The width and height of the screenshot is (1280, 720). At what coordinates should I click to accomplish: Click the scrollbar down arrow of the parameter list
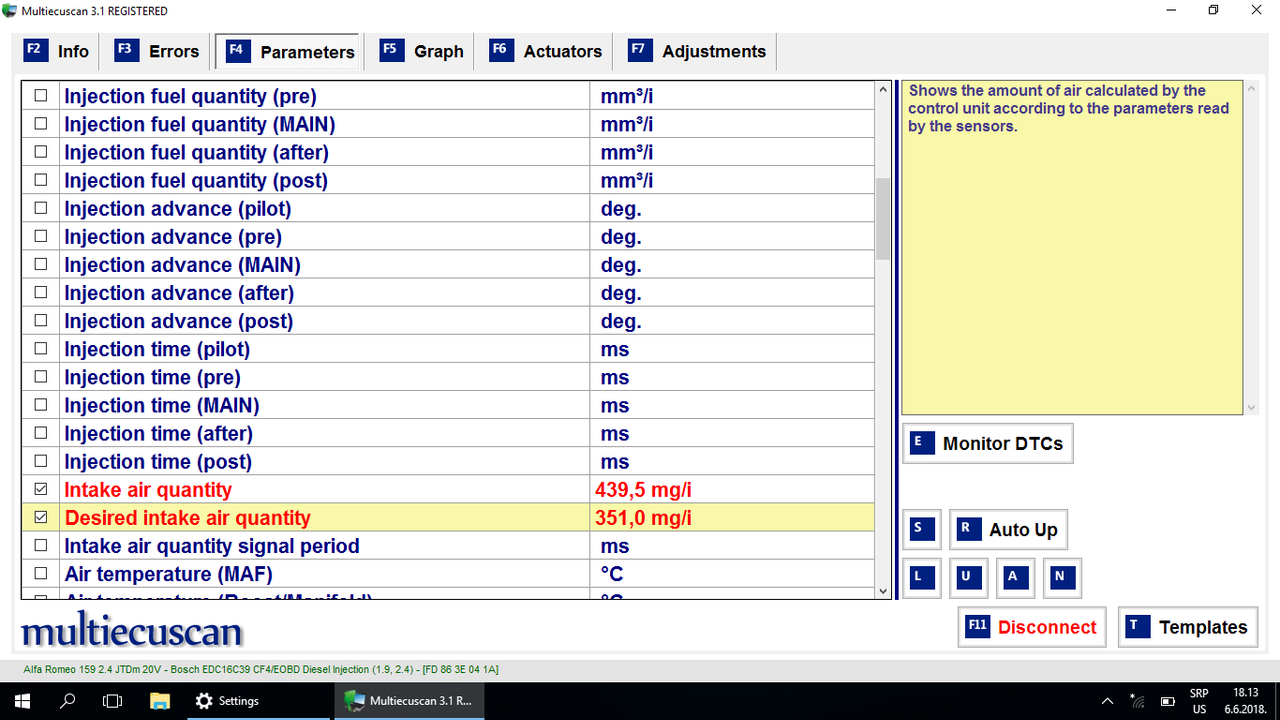(882, 589)
